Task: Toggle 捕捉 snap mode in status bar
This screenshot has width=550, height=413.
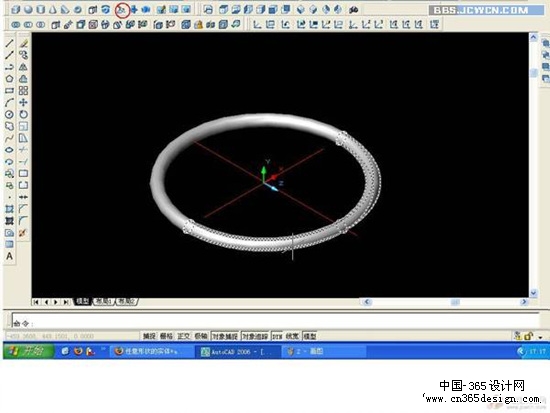Action: 149,336
